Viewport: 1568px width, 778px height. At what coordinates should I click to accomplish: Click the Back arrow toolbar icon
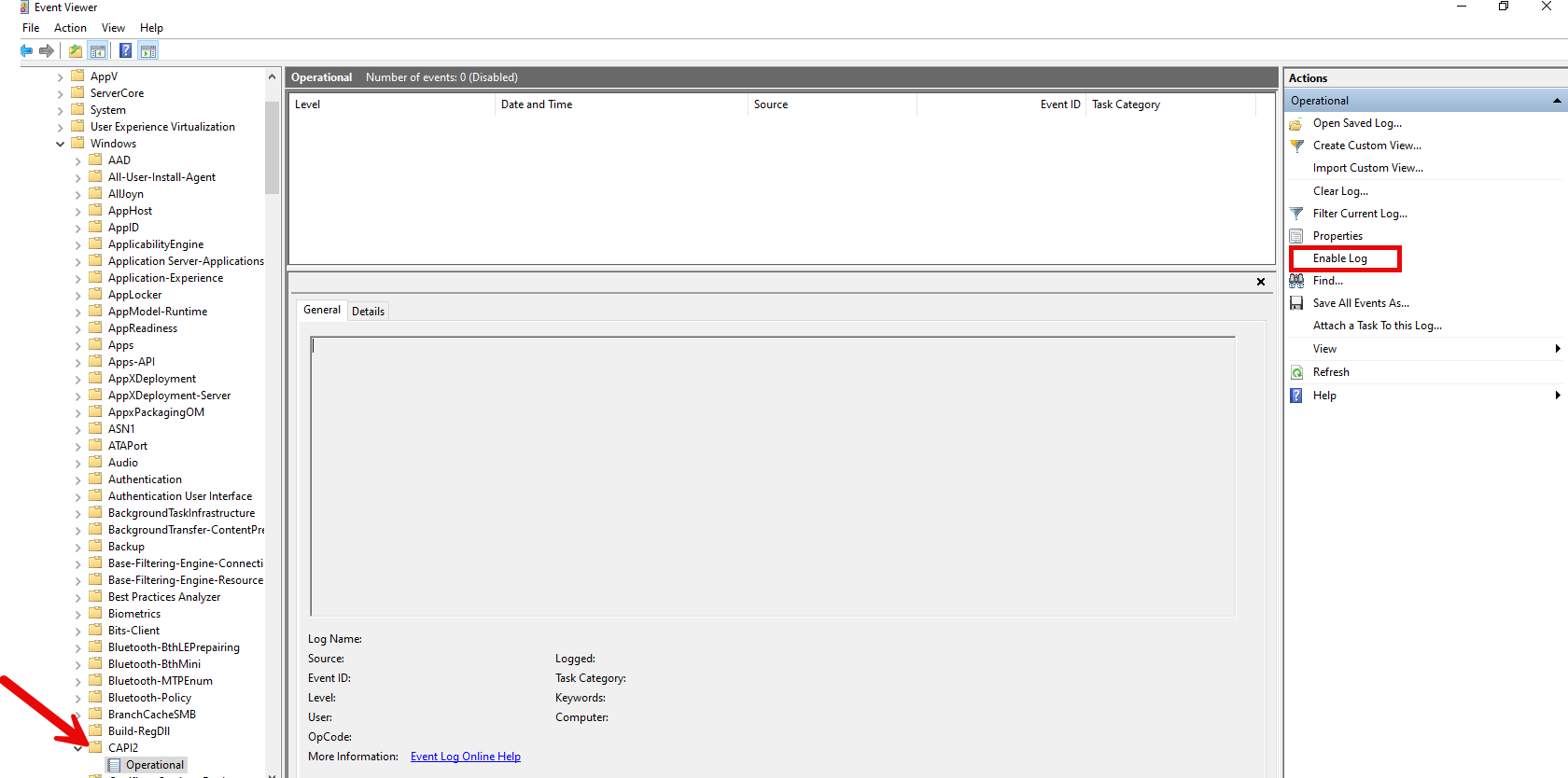click(26, 50)
